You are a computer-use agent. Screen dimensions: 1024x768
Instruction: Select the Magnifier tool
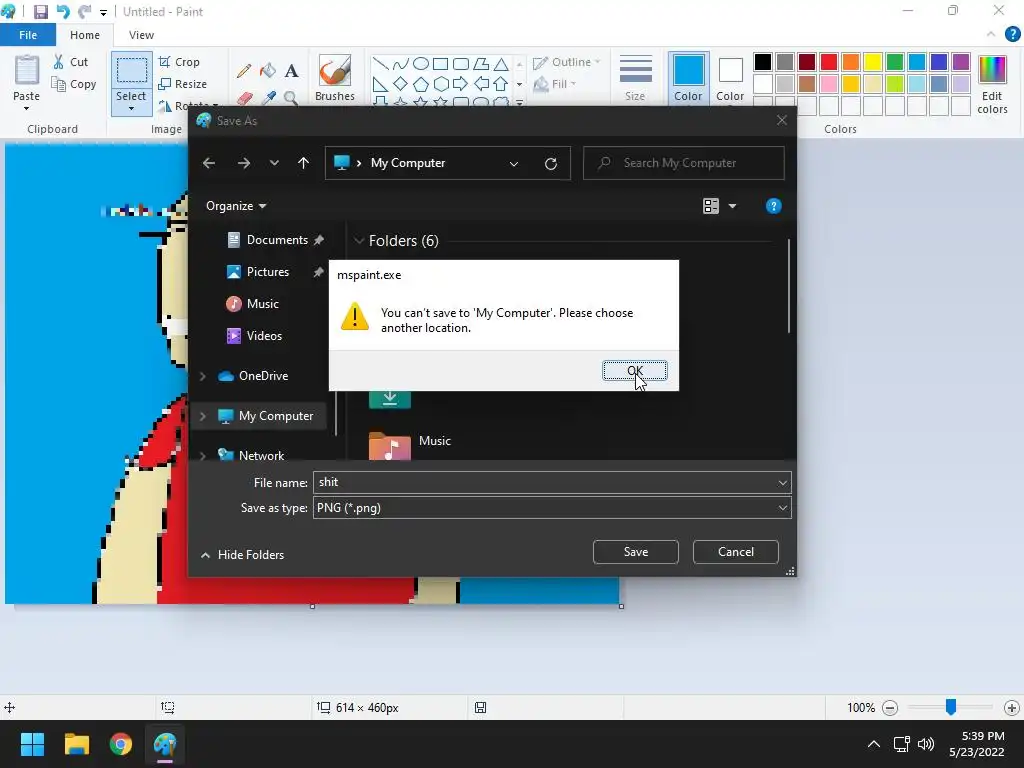[291, 98]
